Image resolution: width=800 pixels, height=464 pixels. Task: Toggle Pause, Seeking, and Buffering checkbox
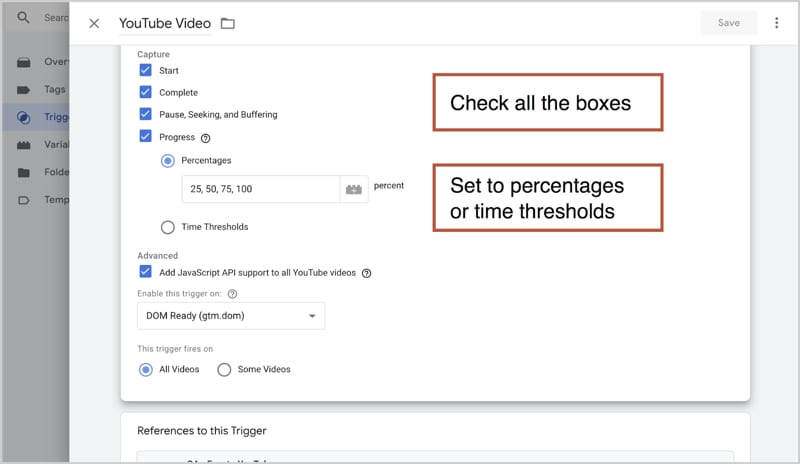[x=145, y=114]
